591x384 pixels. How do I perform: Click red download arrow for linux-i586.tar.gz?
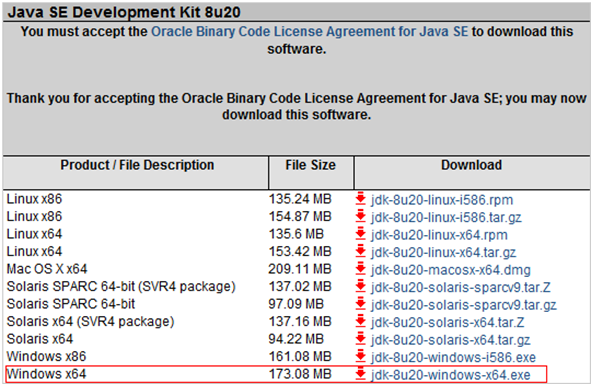[361, 216]
